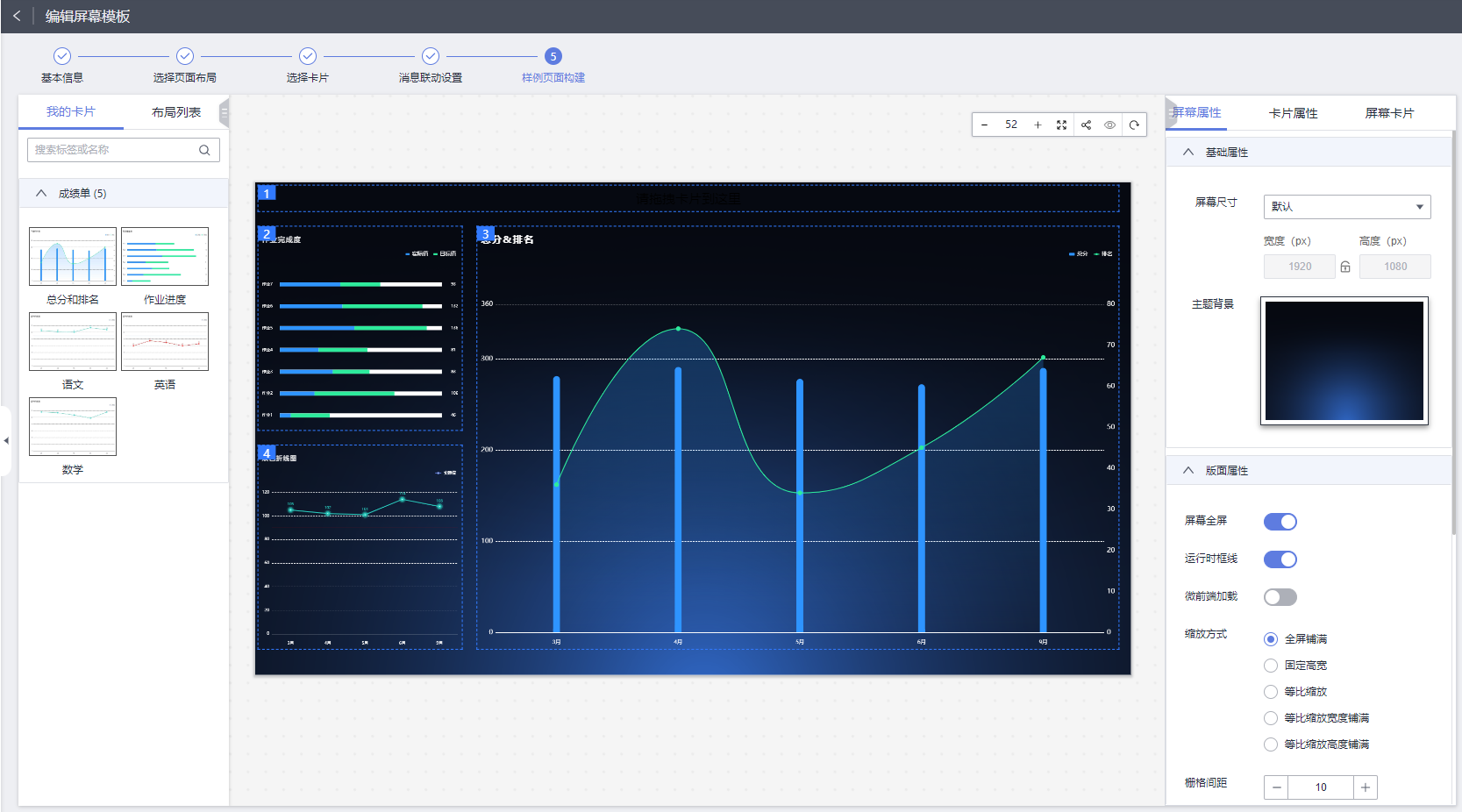This screenshot has width=1462, height=812.
Task: Toggle the width-height lock icon
Action: coord(1345,267)
